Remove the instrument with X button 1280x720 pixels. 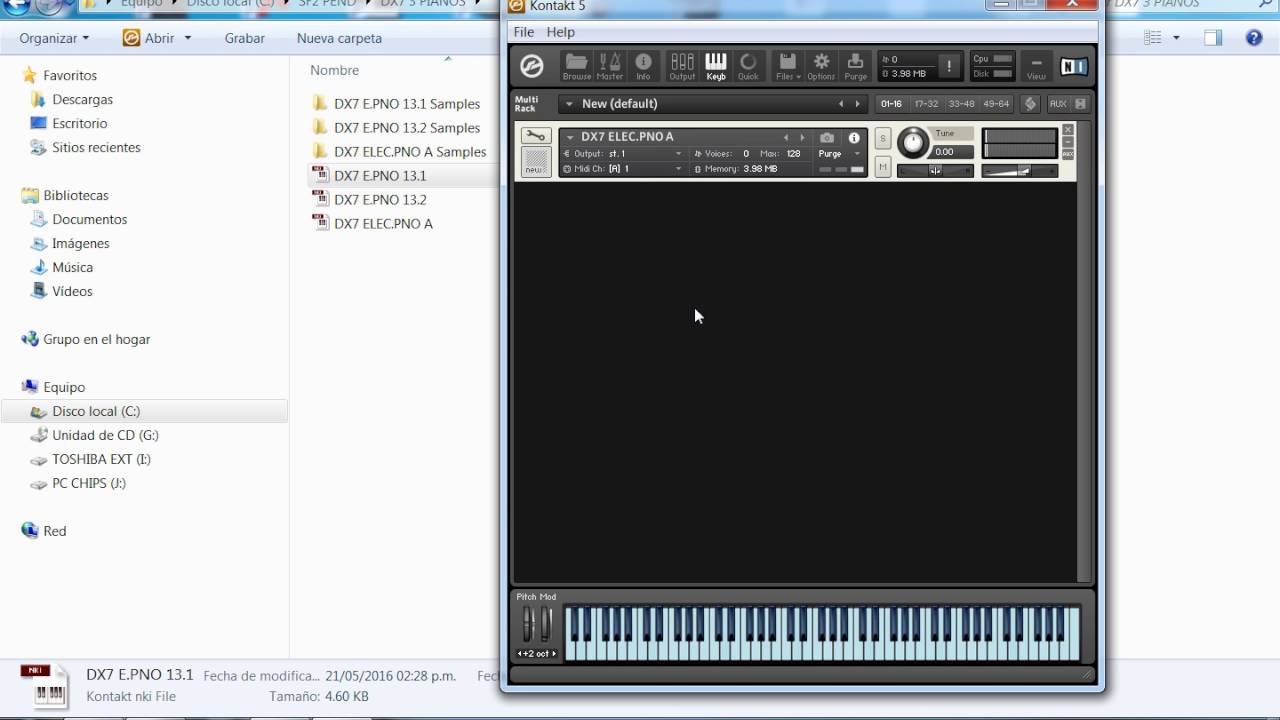[1068, 130]
